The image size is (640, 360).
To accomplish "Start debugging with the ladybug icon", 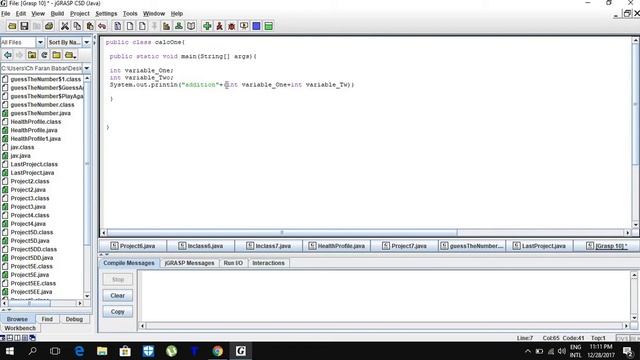I will (x=231, y=26).
